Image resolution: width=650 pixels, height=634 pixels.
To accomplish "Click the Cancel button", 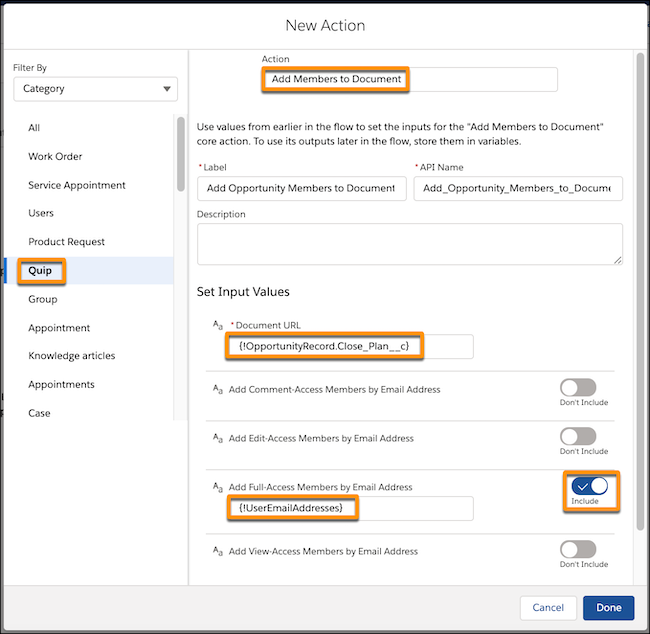I will pos(548,608).
